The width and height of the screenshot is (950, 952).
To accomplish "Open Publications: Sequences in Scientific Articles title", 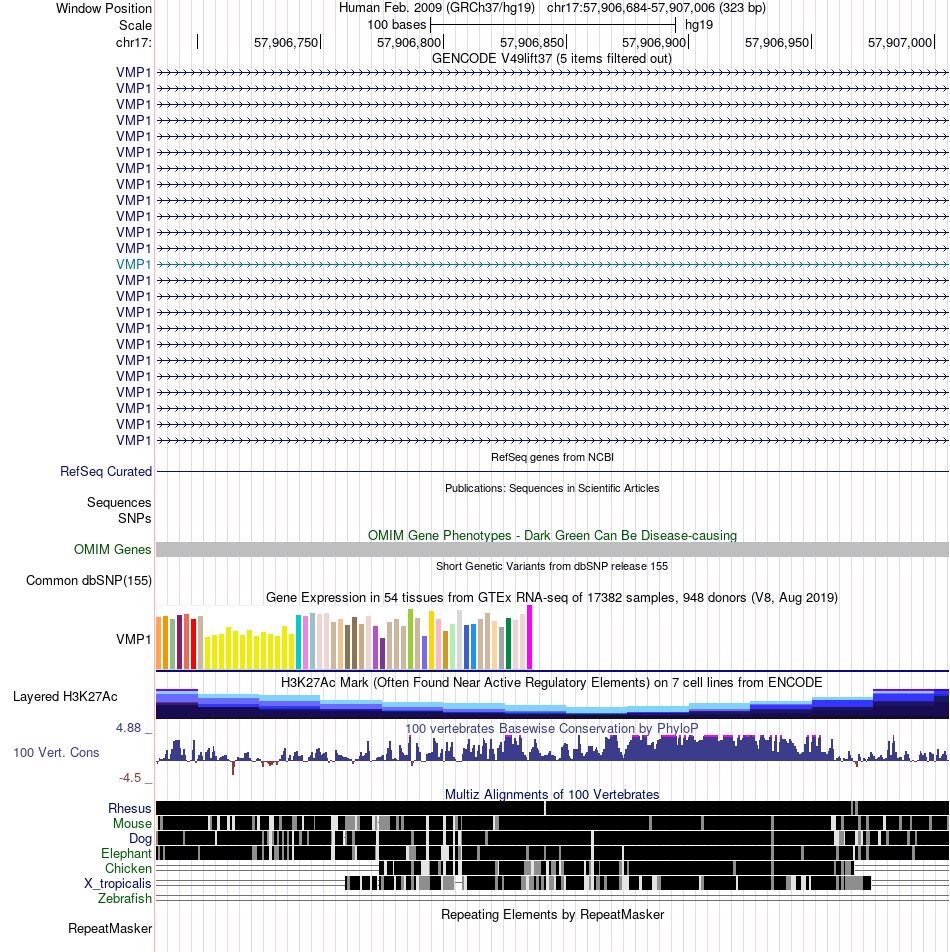I will pos(552,488).
